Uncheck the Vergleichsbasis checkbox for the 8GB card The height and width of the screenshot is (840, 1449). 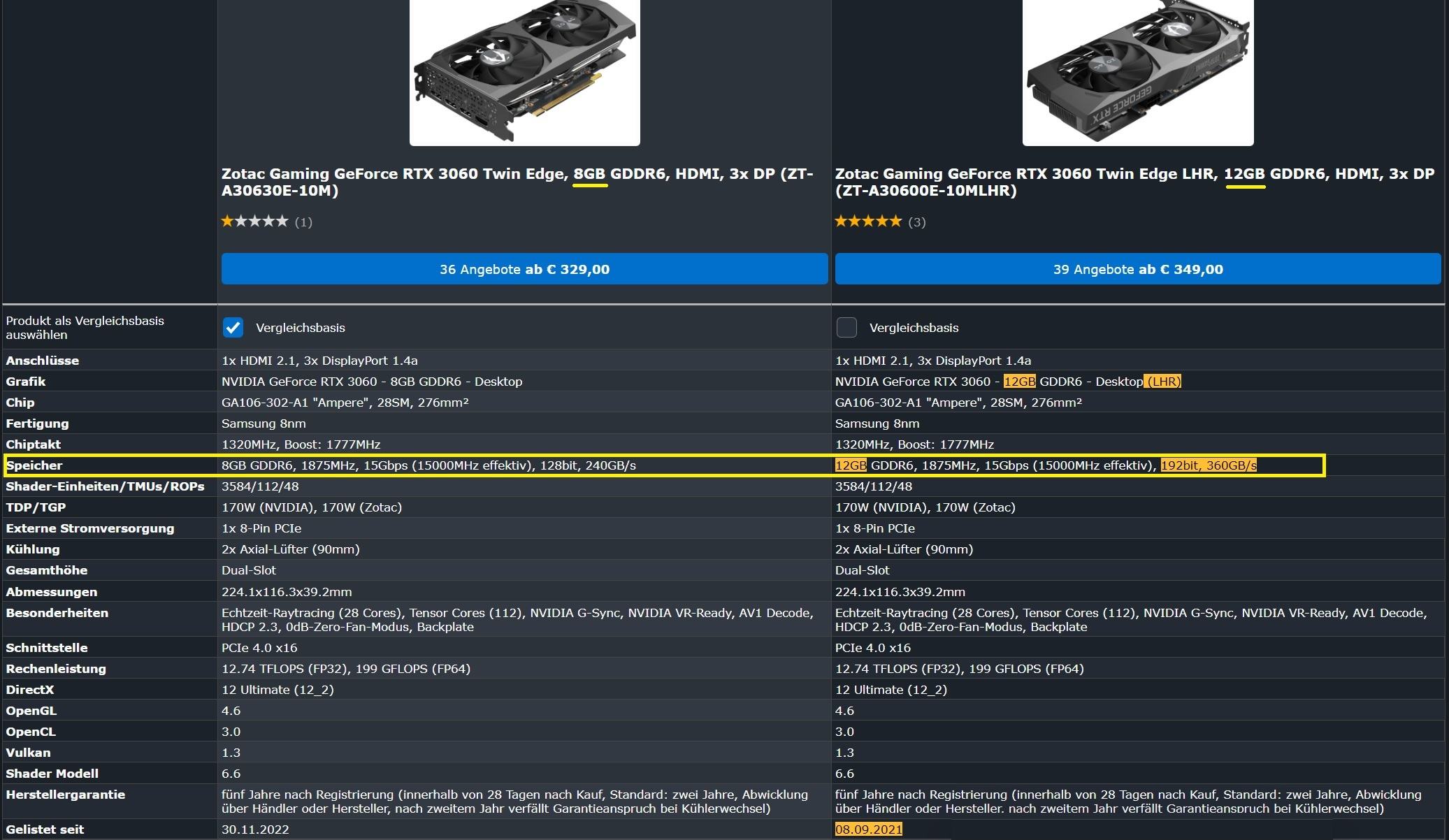click(x=233, y=328)
